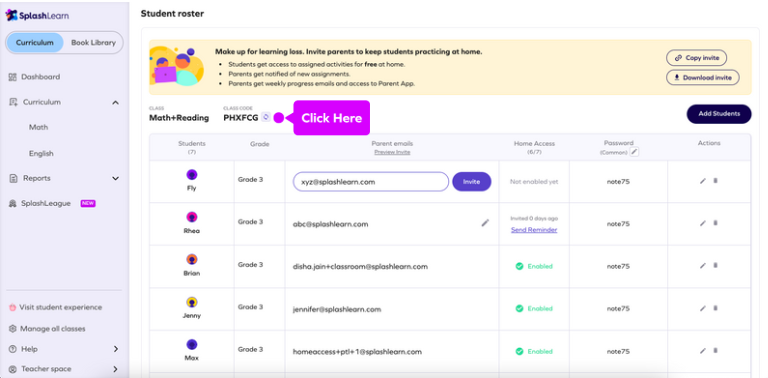
Task: Click the Curriculum sidebar icon
Action: coord(13,102)
